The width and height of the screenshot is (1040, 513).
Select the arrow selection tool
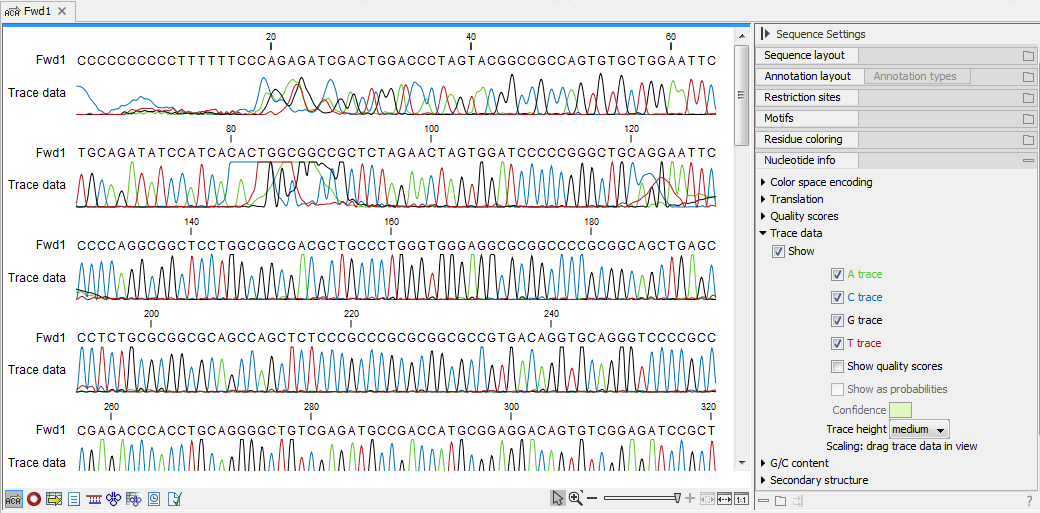(558, 498)
